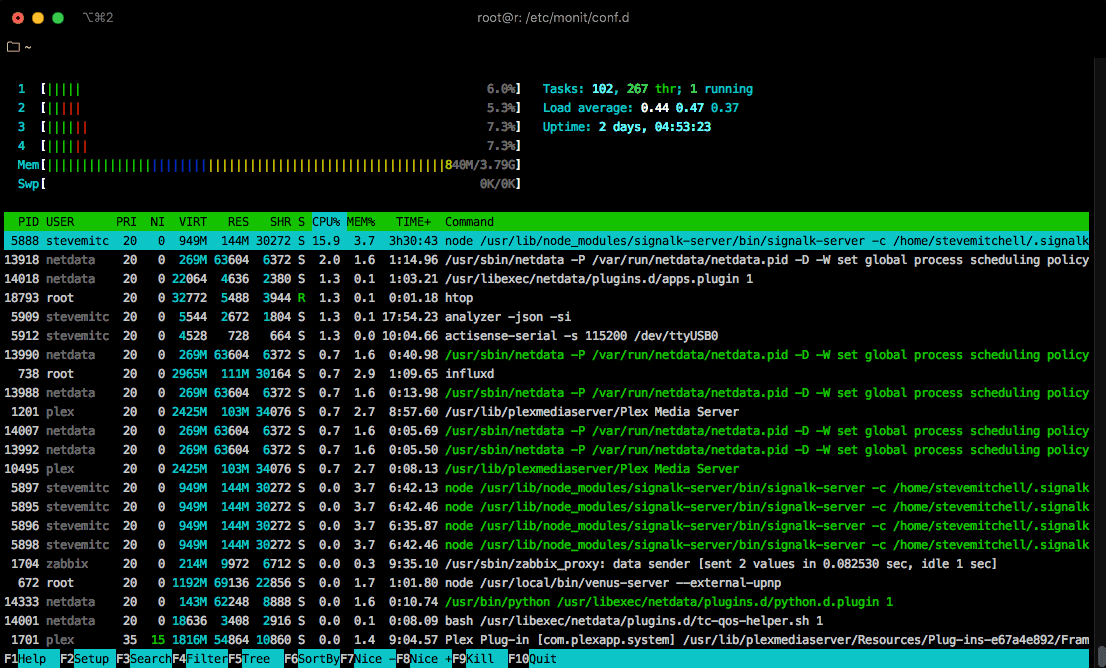This screenshot has width=1106, height=668.
Task: Select the analyzer -json -si process row
Action: [x=547, y=317]
